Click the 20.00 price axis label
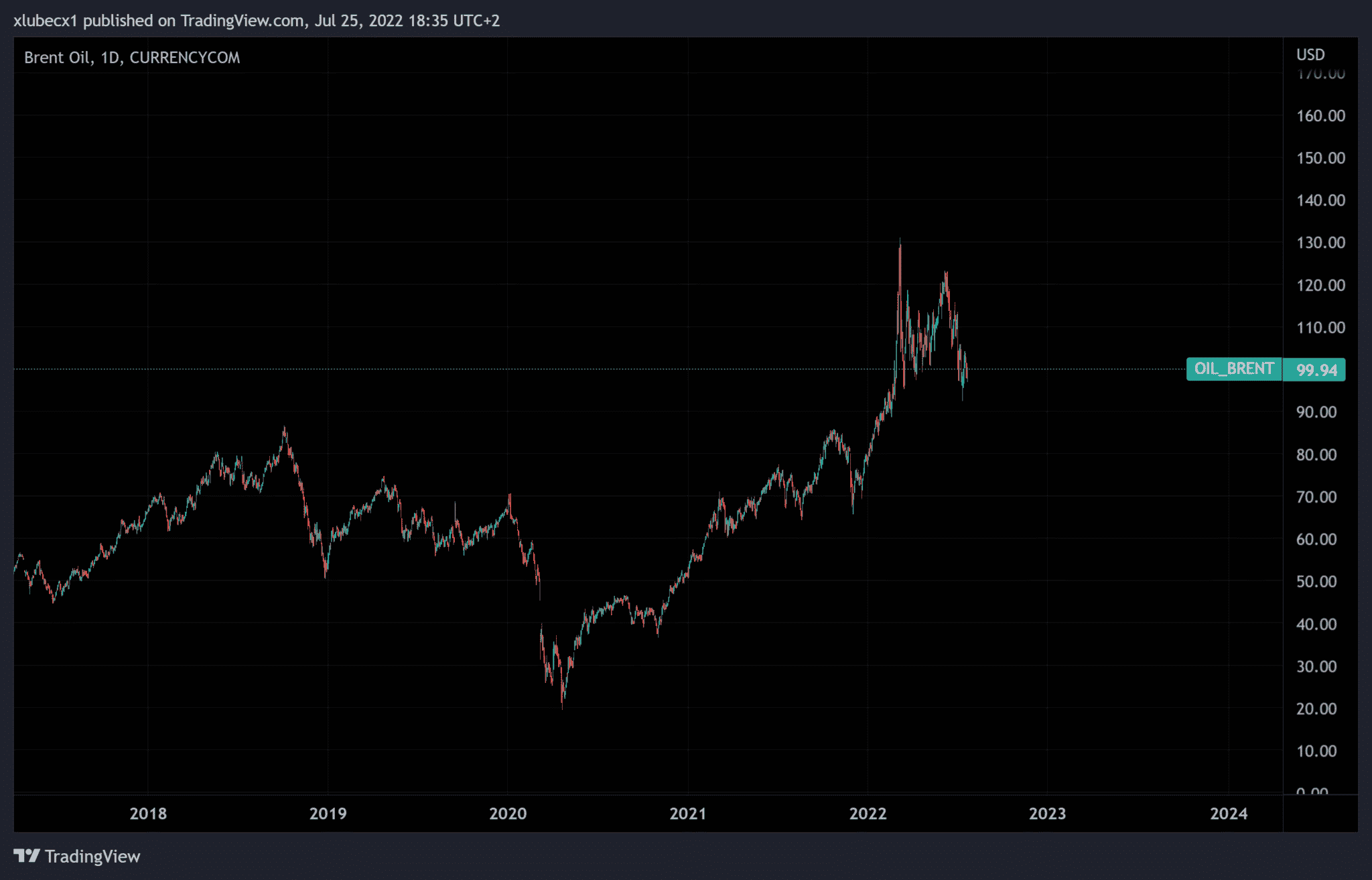This screenshot has width=1372, height=880. coord(1316,709)
